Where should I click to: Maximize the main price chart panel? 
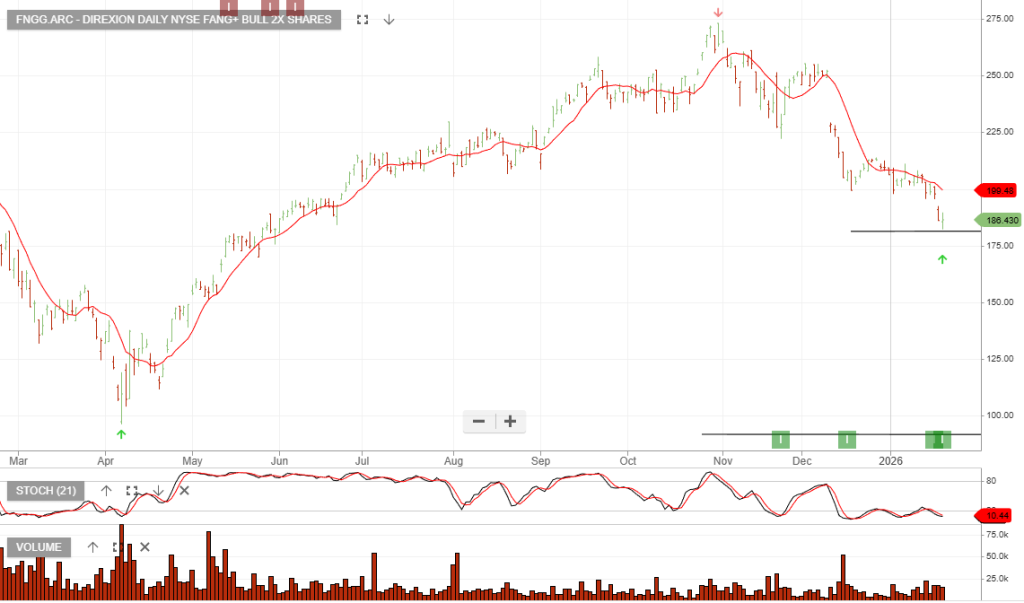click(362, 19)
